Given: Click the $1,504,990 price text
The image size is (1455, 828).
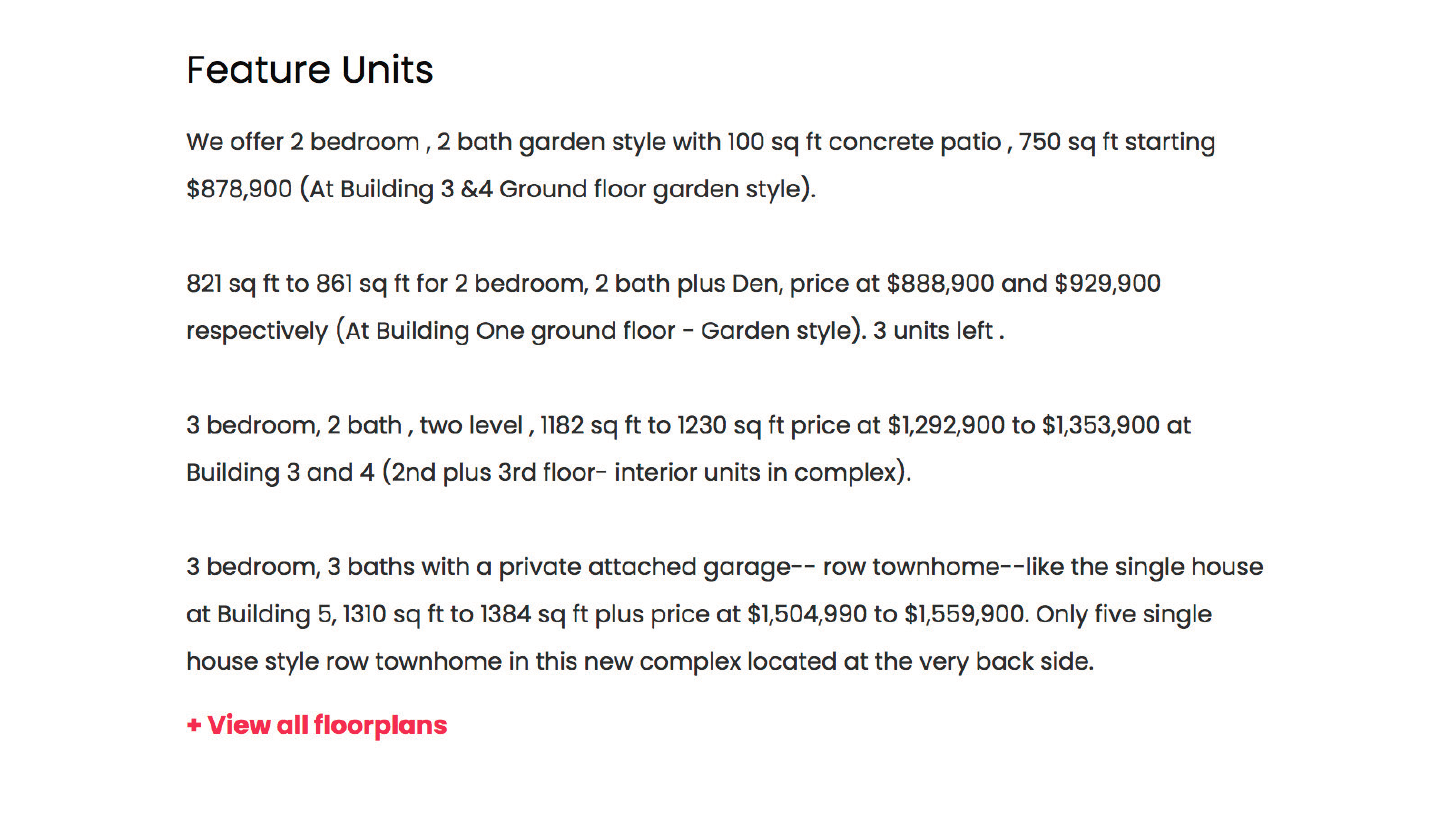Looking at the screenshot, I should (806, 615).
